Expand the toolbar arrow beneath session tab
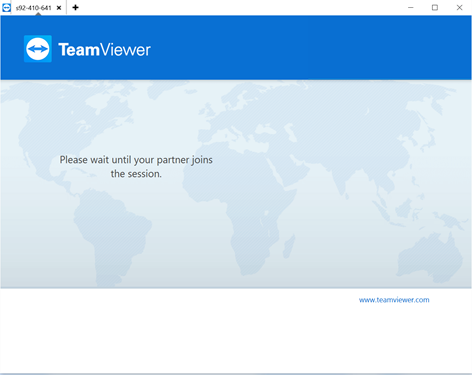 coord(38,14)
